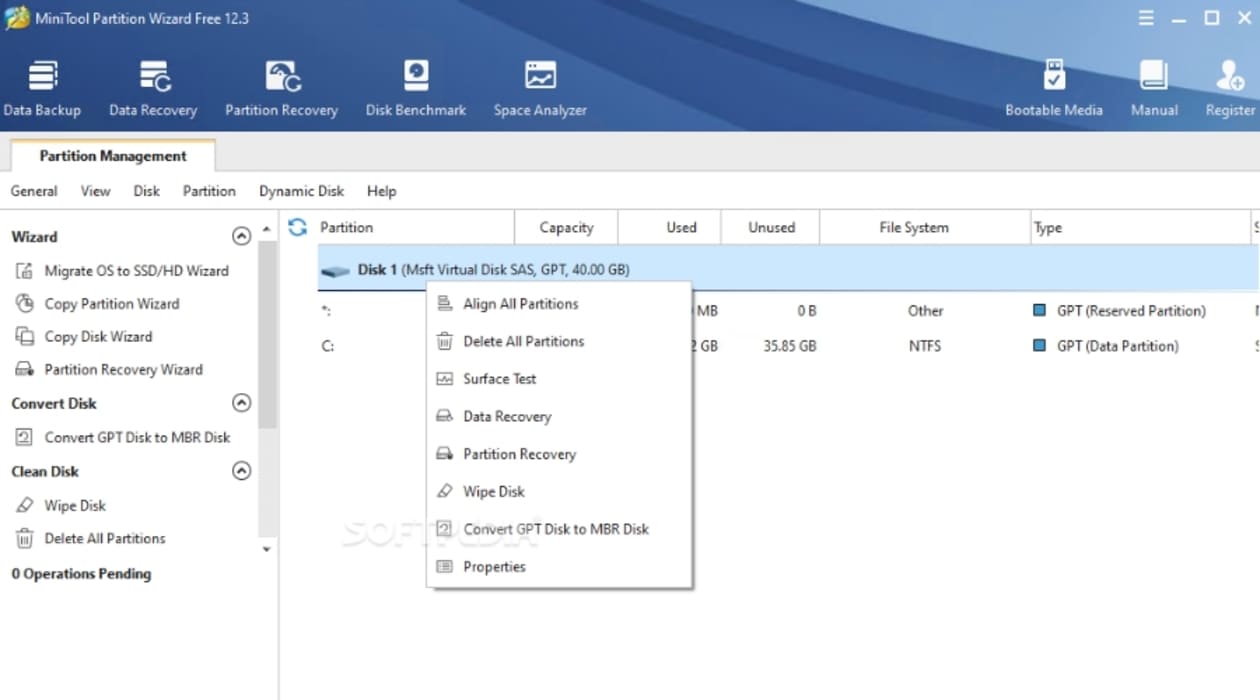Select the C: partition row
The image size is (1260, 700).
787,346
